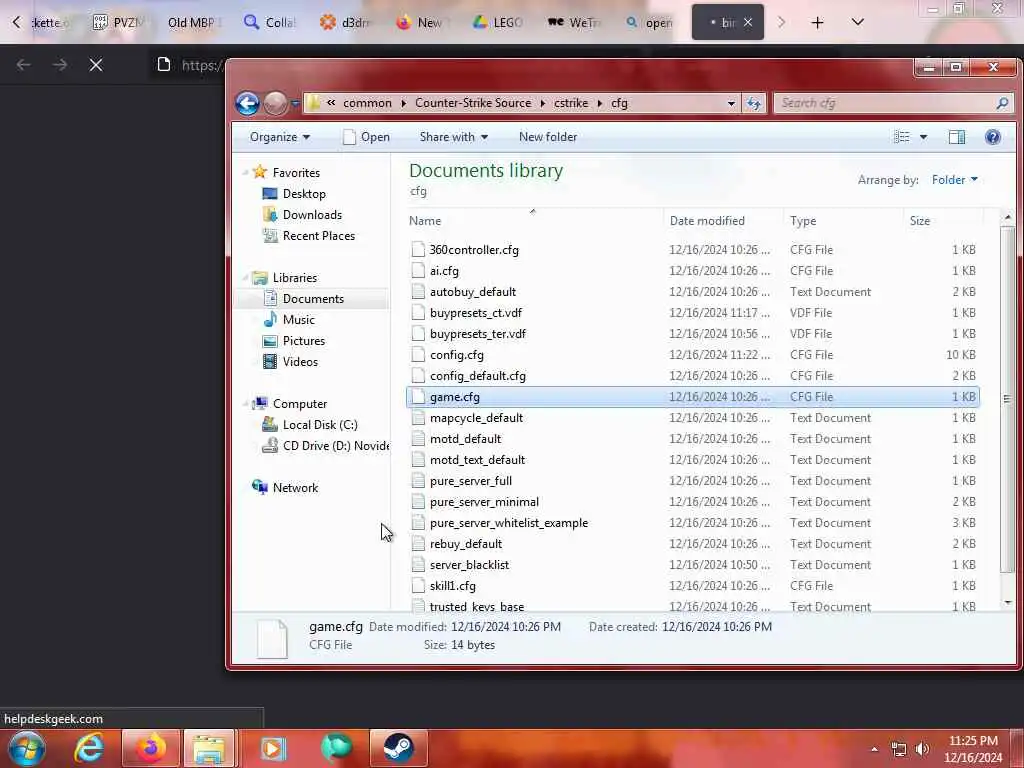Stop page loading in the browser
The image size is (1024, 768).
coord(96,65)
